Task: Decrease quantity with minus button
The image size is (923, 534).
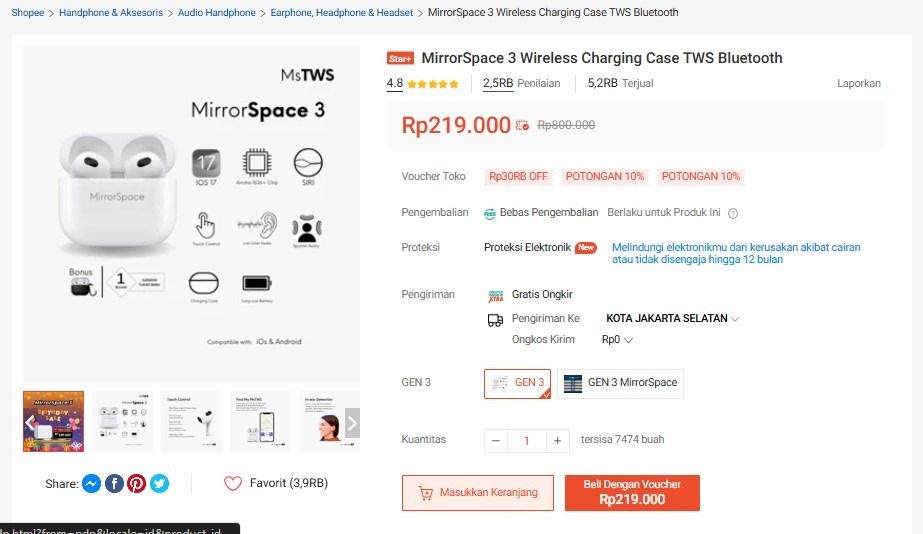Action: click(496, 440)
